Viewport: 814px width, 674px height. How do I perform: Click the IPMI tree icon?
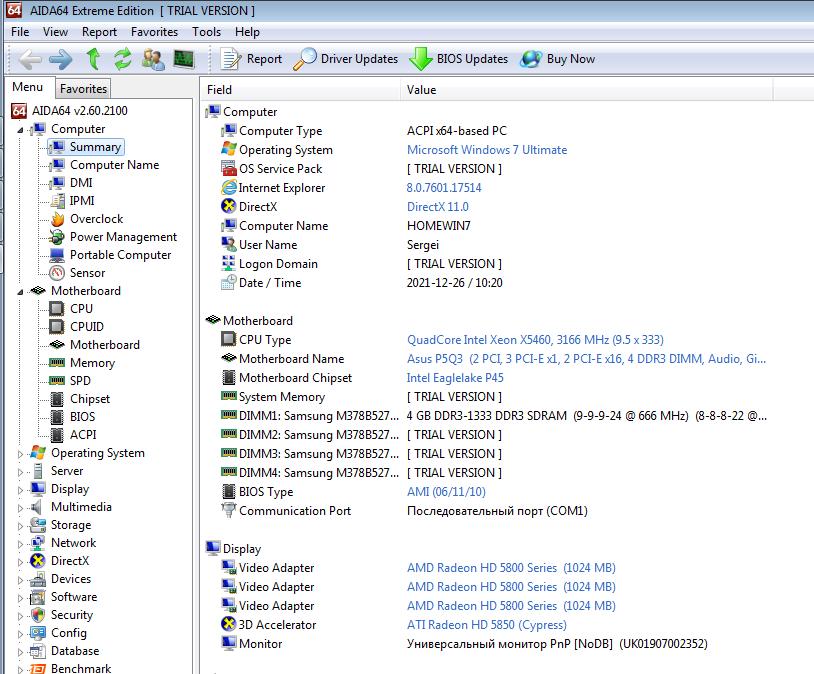tap(57, 200)
